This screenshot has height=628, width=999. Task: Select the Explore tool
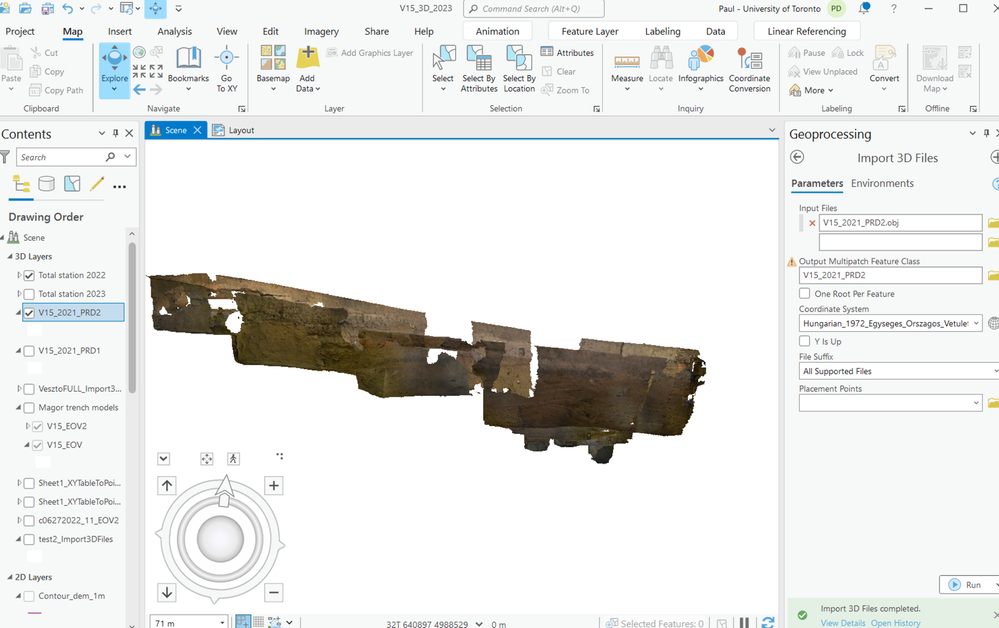[114, 68]
